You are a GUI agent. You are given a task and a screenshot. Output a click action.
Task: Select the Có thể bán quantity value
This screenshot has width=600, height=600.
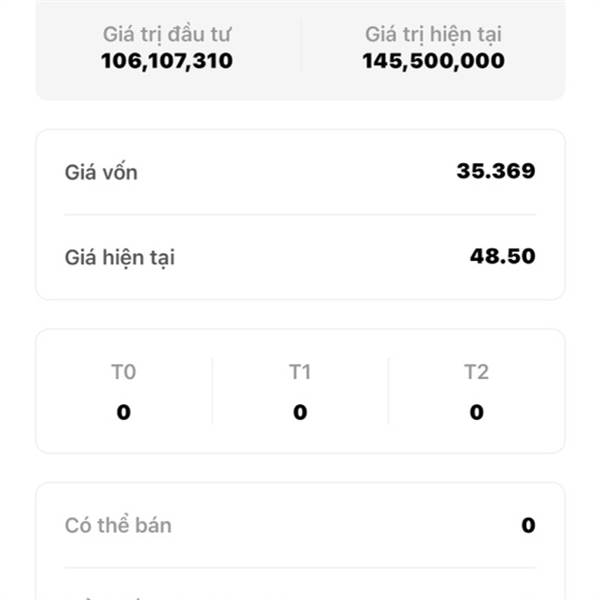click(x=528, y=525)
